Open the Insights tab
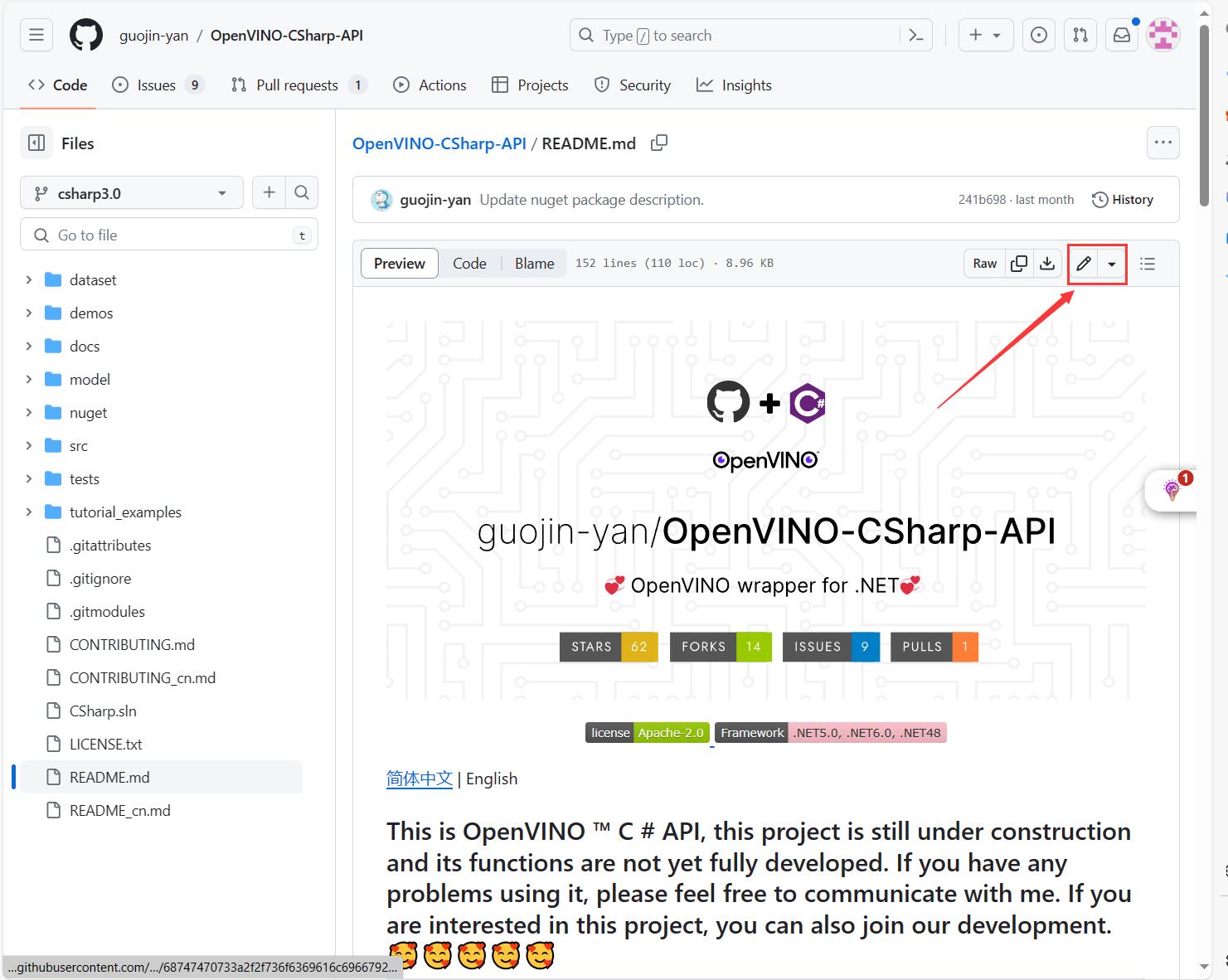 [734, 85]
